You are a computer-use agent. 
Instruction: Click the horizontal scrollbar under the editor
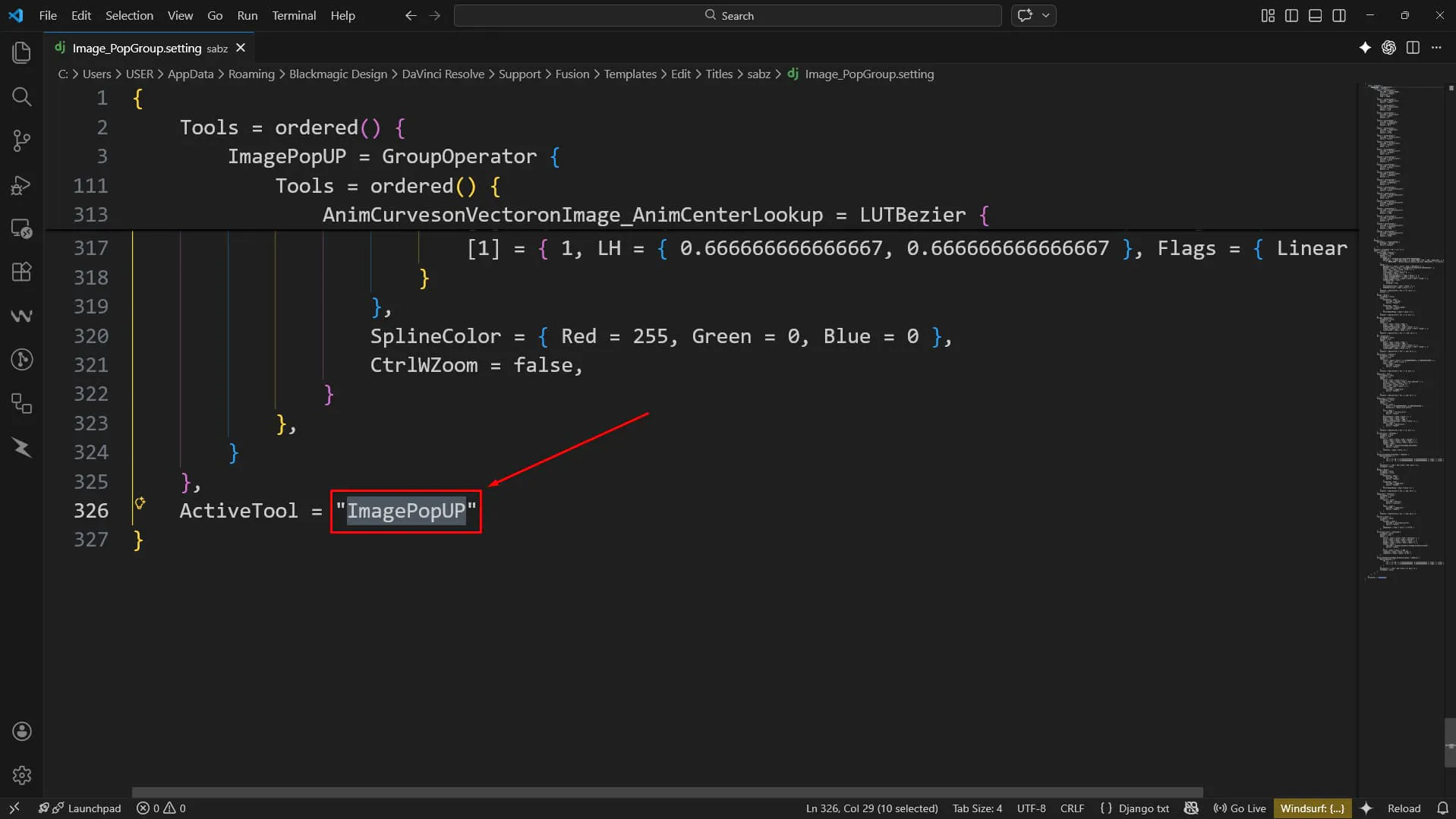[x=667, y=792]
